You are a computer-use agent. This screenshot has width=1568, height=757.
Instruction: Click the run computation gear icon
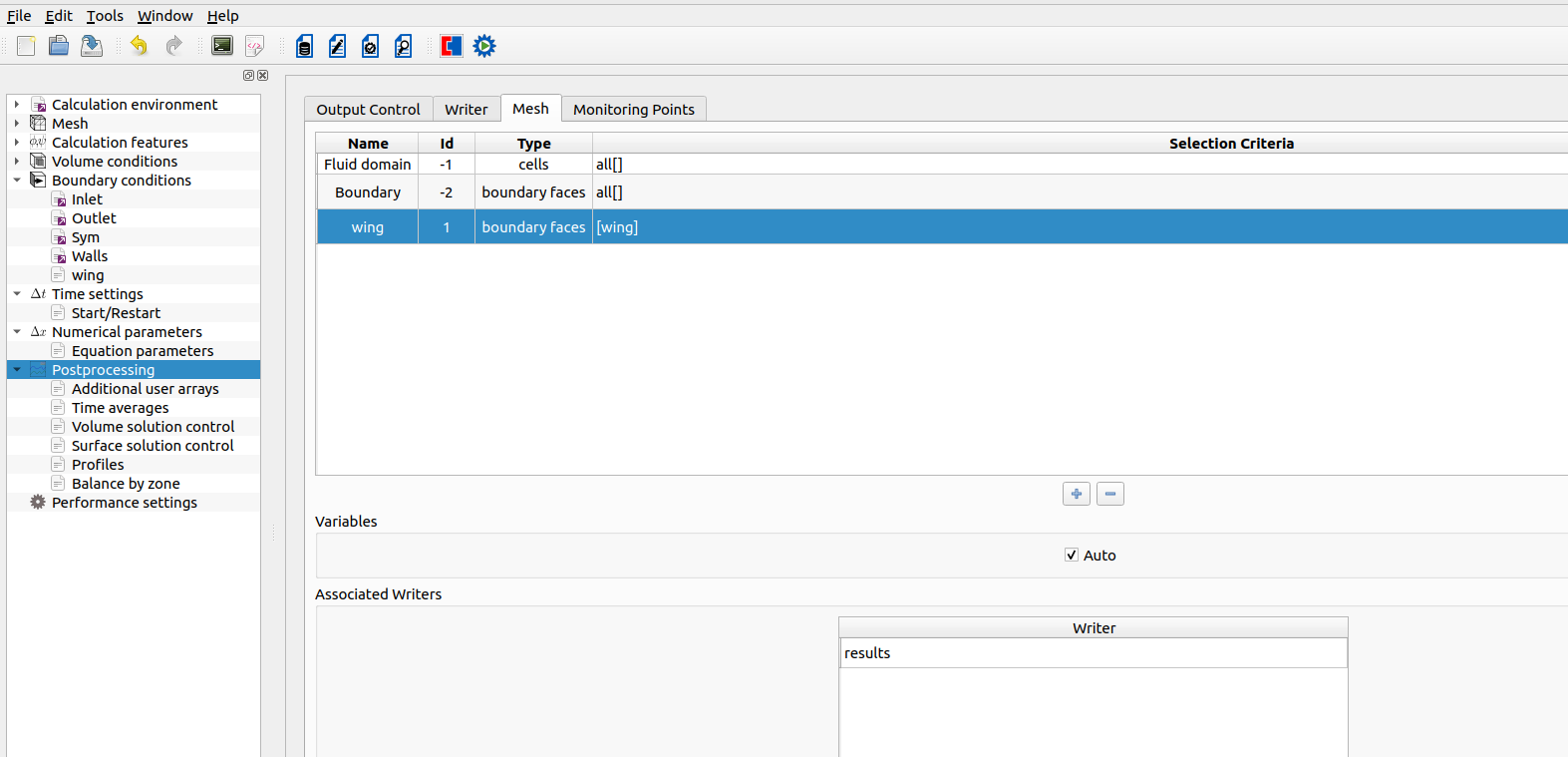click(484, 46)
